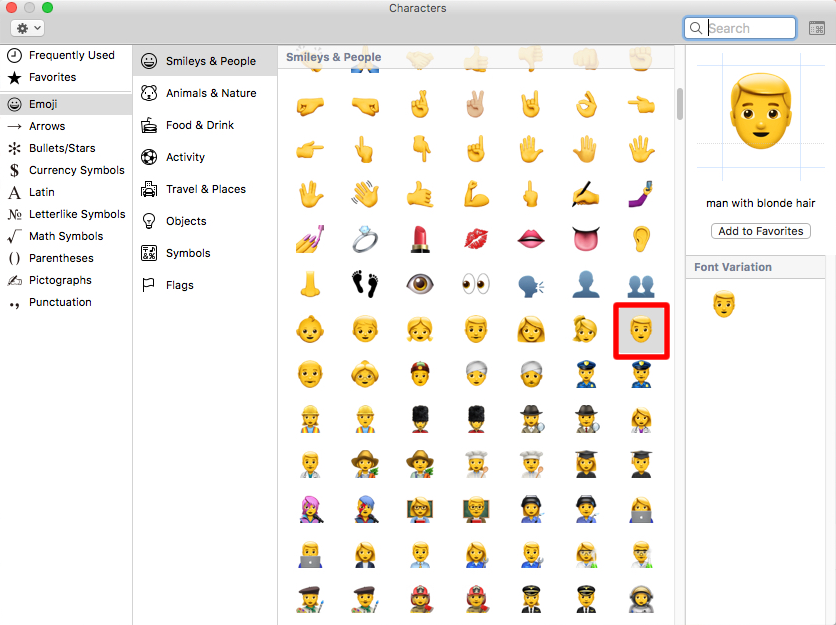Choose the old woman emoji
The width and height of the screenshot is (836, 625).
point(365,374)
